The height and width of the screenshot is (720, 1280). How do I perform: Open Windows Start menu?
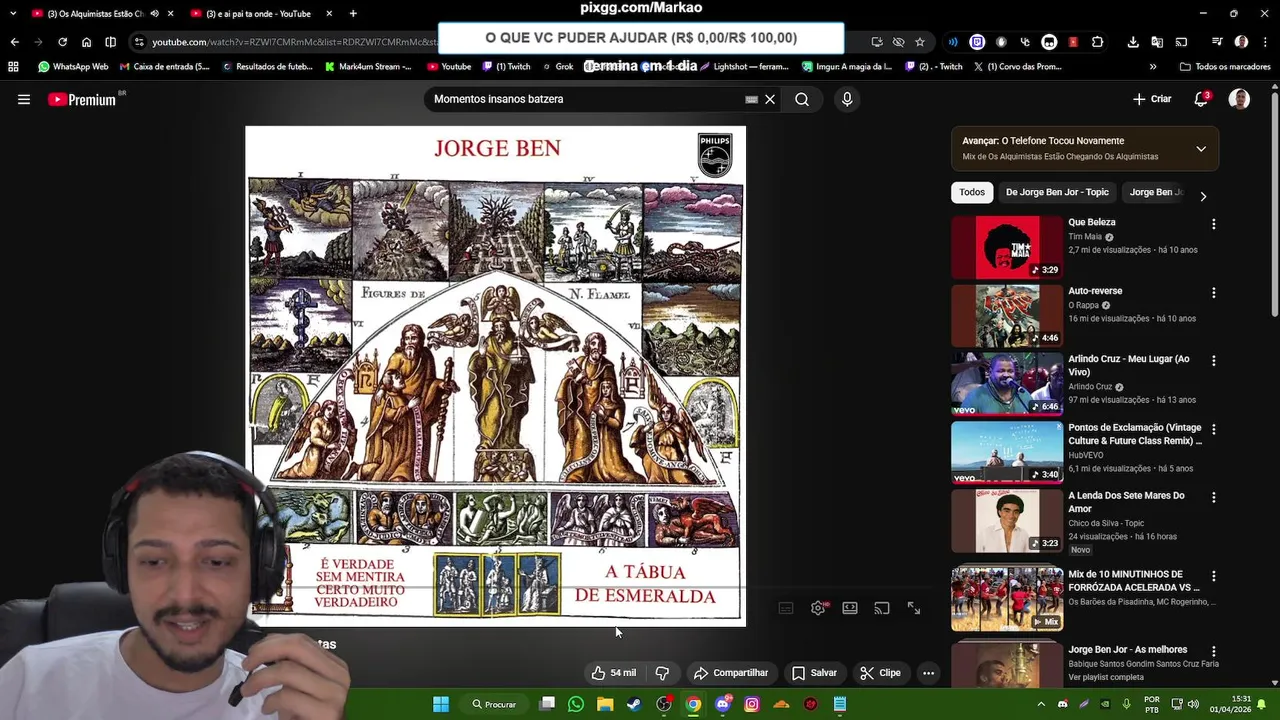[441, 704]
